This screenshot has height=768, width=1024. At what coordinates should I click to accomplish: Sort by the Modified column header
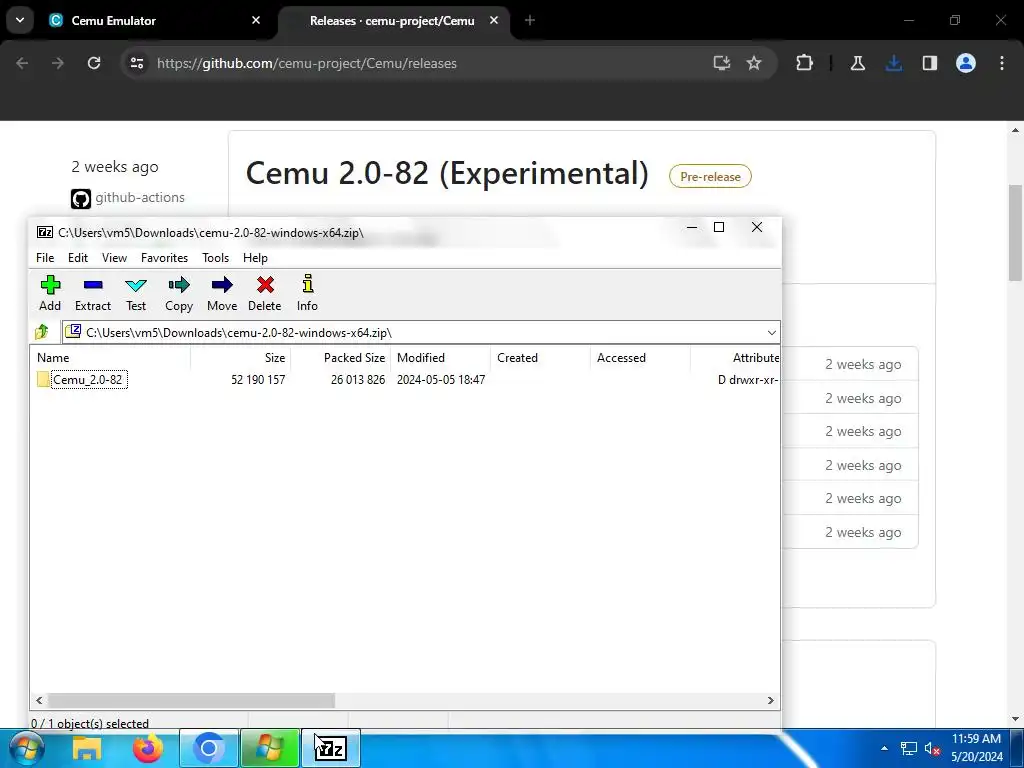440,358
